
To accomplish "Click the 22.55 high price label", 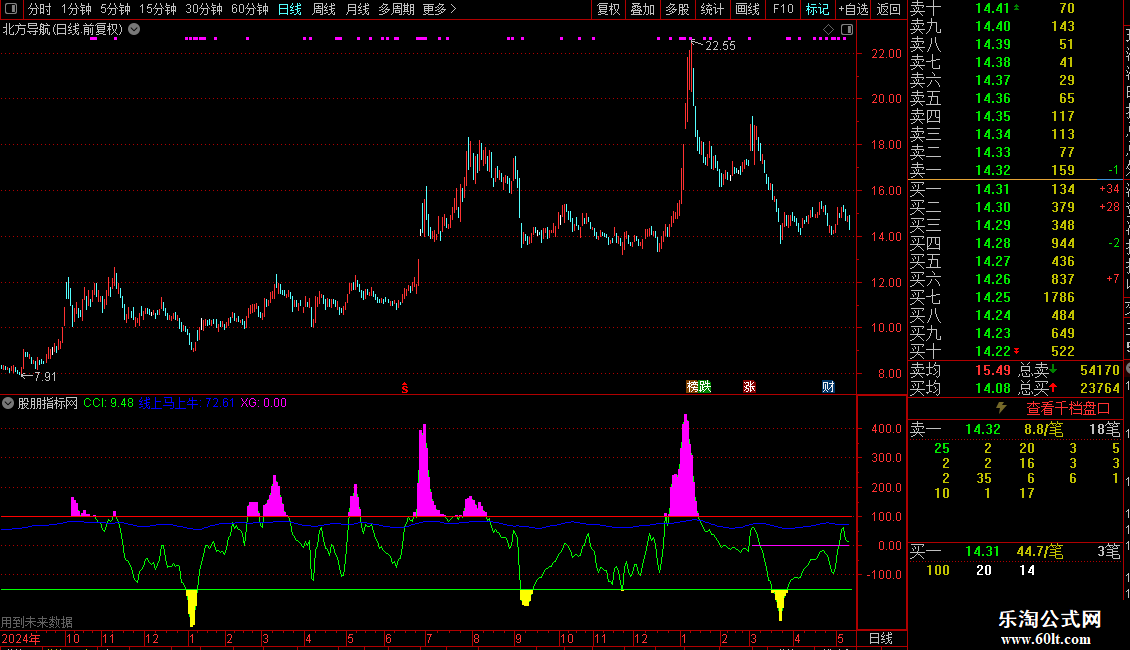I will pyautogui.click(x=720, y=45).
